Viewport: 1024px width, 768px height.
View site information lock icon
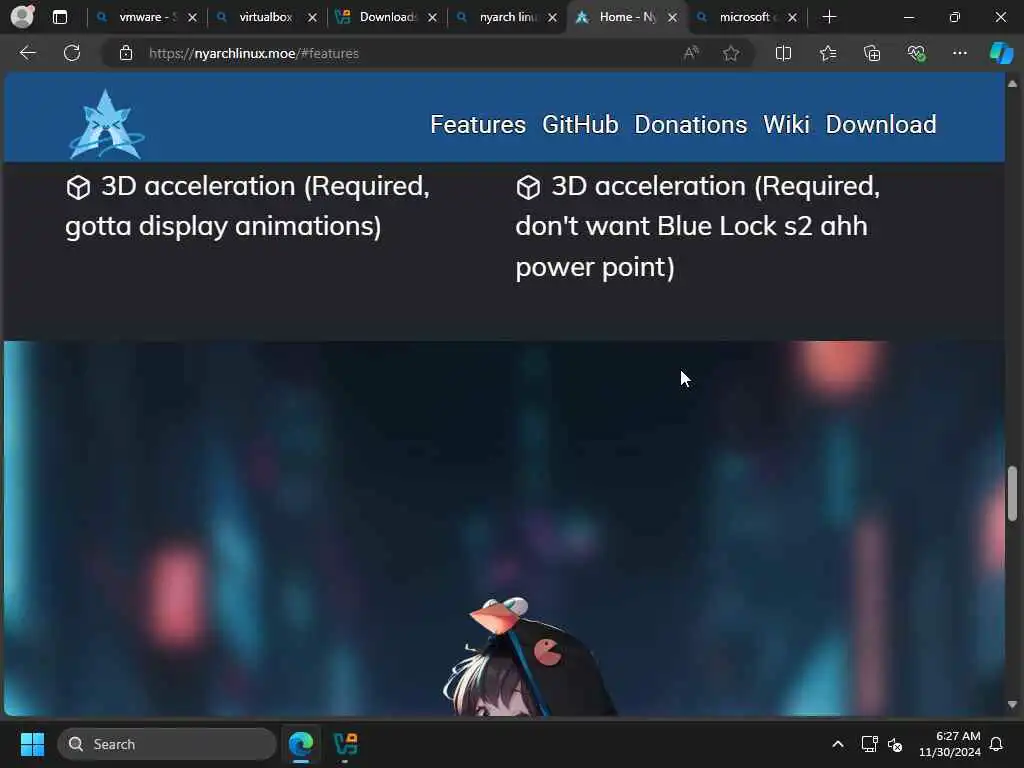click(126, 54)
